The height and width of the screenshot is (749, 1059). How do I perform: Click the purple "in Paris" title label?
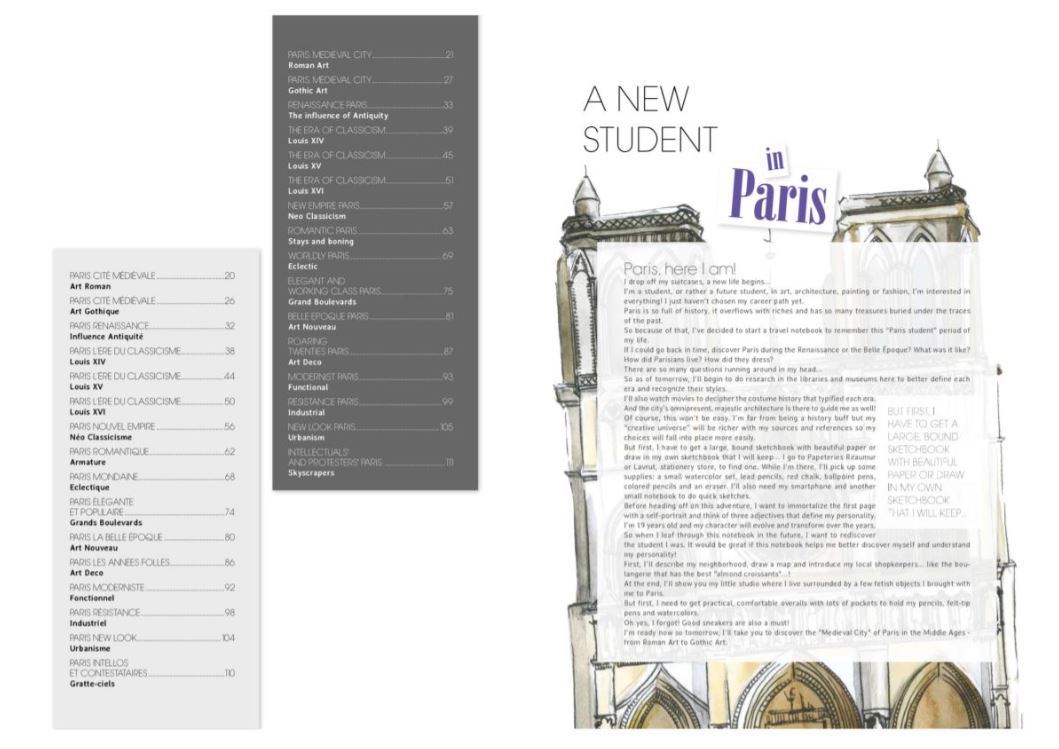point(778,189)
